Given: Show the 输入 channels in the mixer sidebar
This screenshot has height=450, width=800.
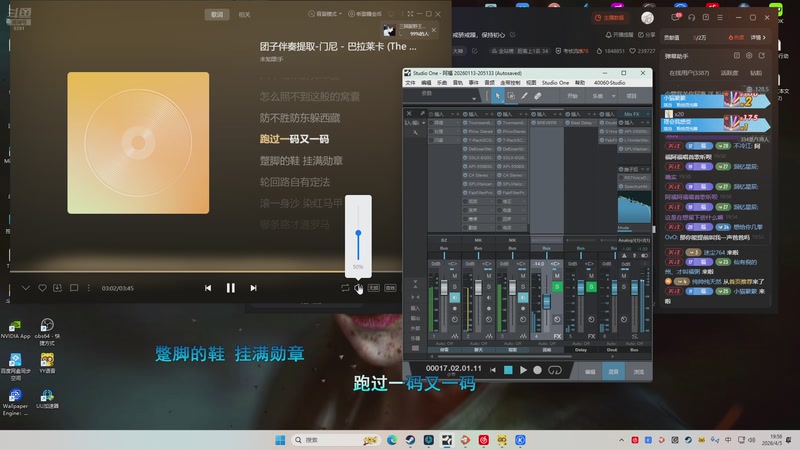Looking at the screenshot, I should pos(415,308).
